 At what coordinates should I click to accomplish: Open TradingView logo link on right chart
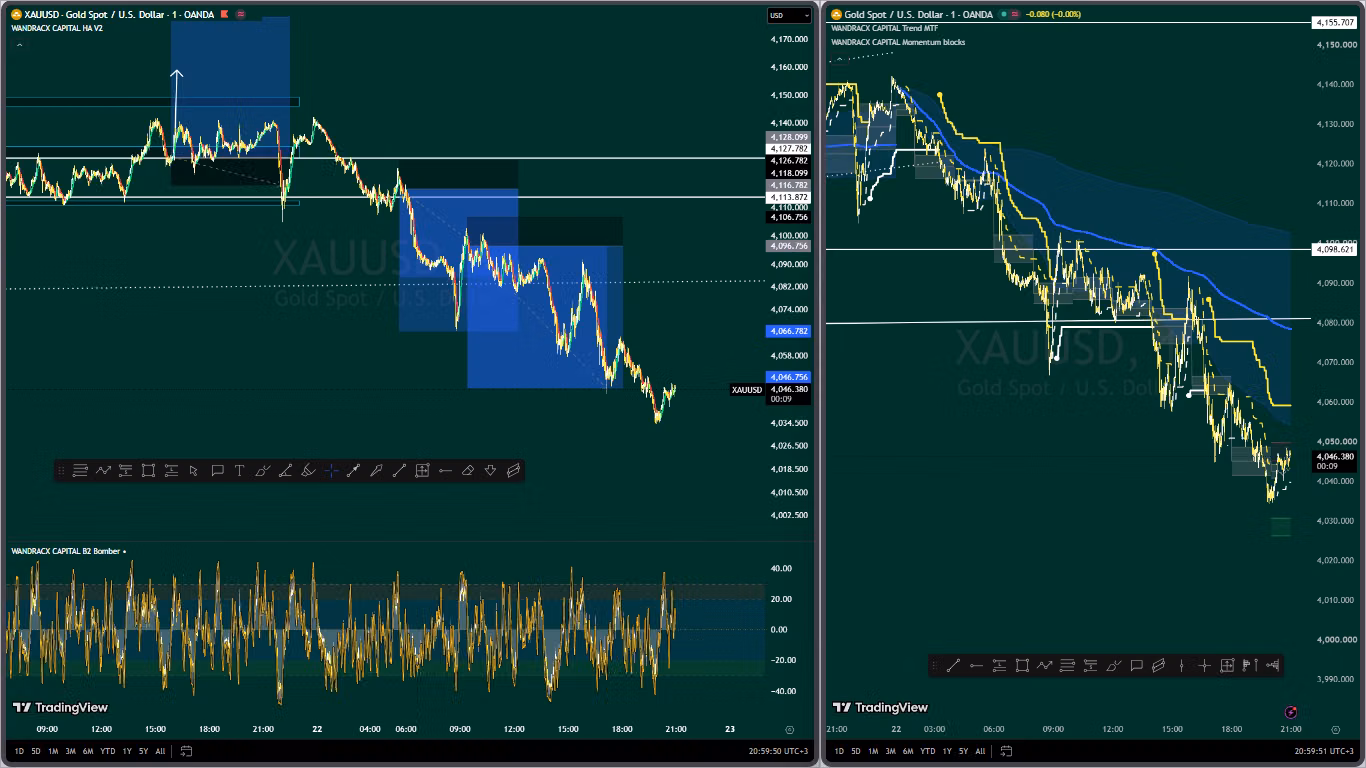coord(880,707)
